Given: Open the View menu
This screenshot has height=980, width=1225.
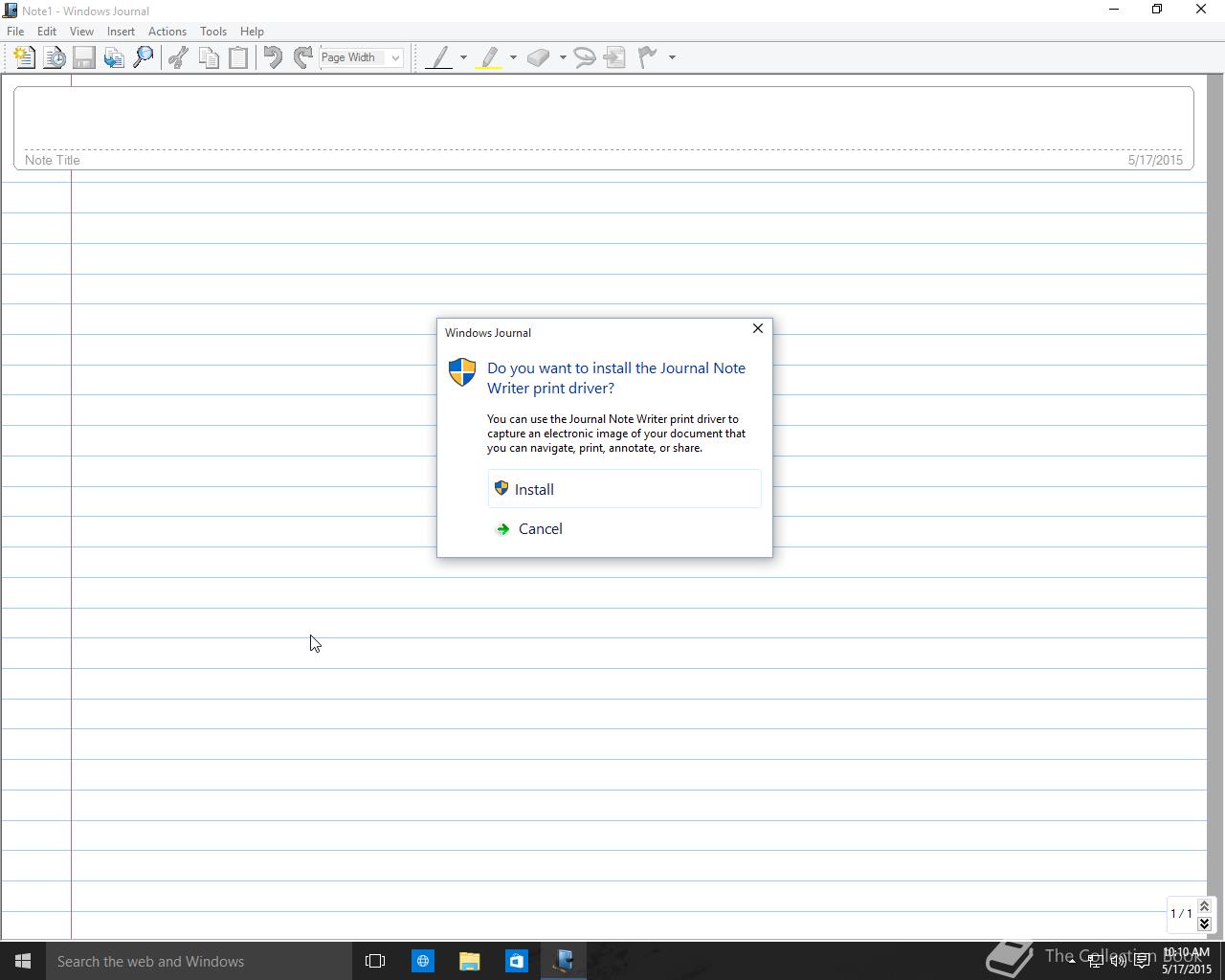Looking at the screenshot, I should pyautogui.click(x=81, y=32).
